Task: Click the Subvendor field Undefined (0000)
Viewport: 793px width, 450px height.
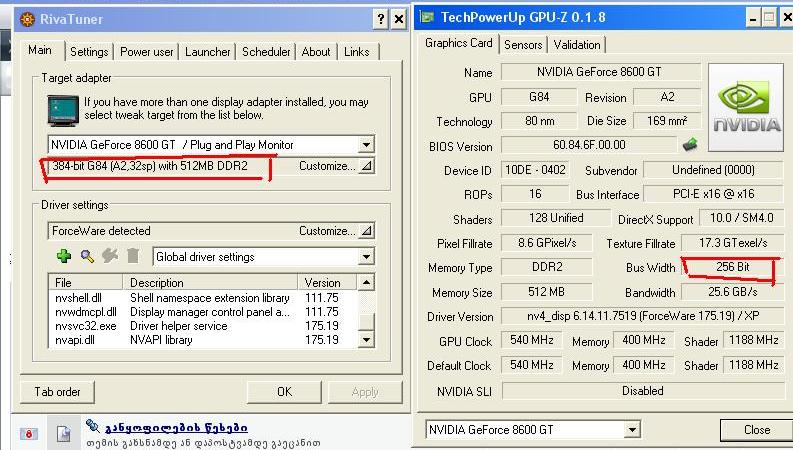Action: tap(713, 170)
